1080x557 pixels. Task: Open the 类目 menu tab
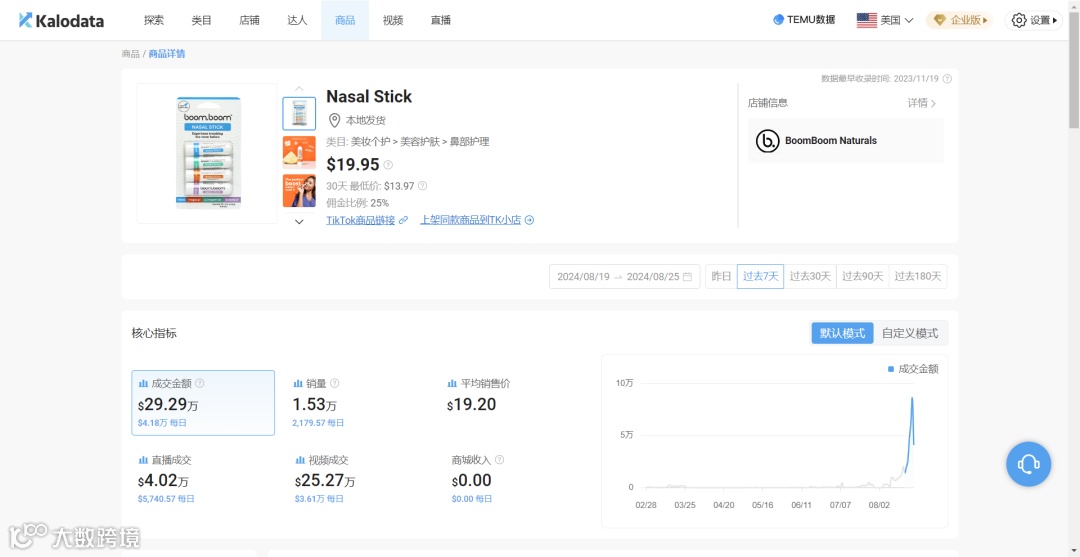[202, 21]
